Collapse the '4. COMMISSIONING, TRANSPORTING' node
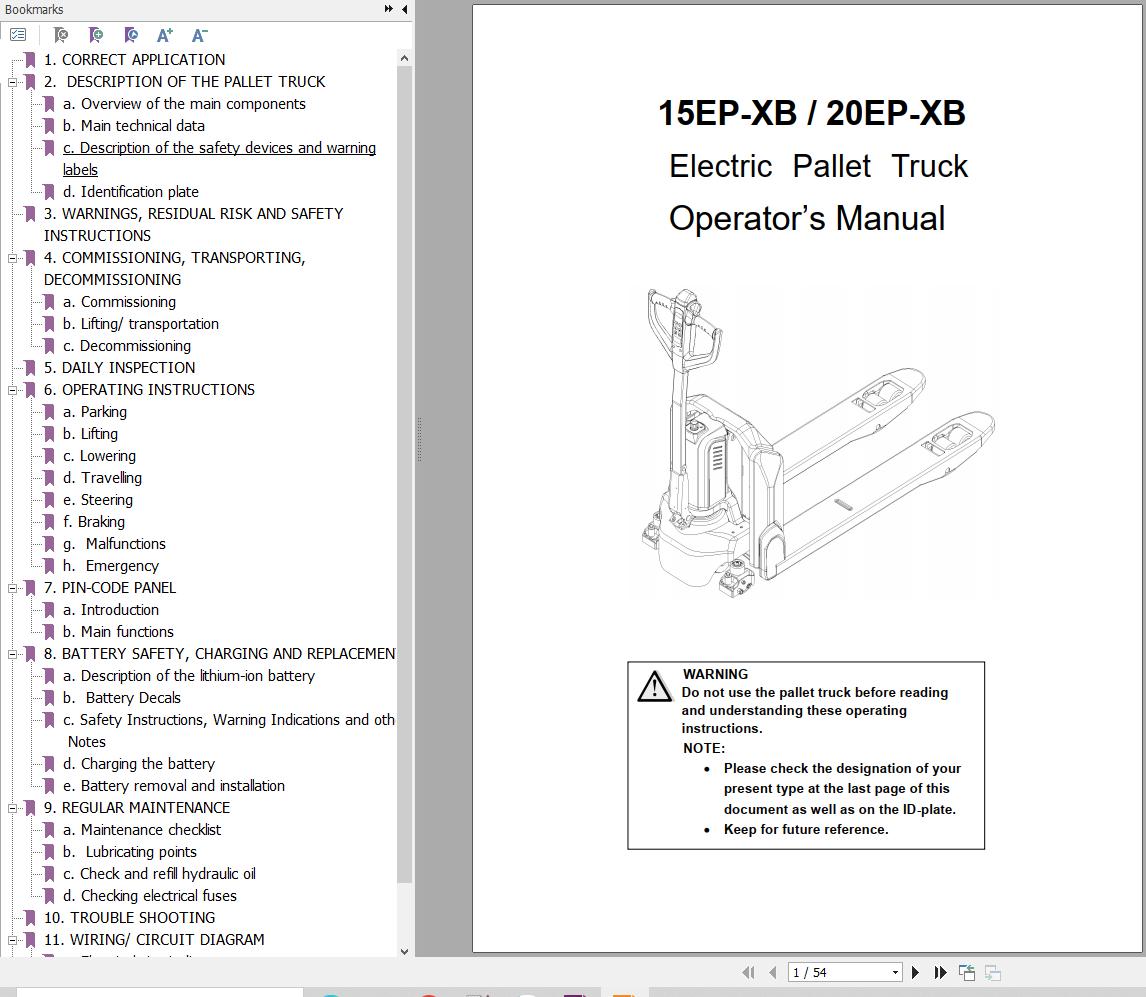The height and width of the screenshot is (997, 1146). click(x=12, y=258)
